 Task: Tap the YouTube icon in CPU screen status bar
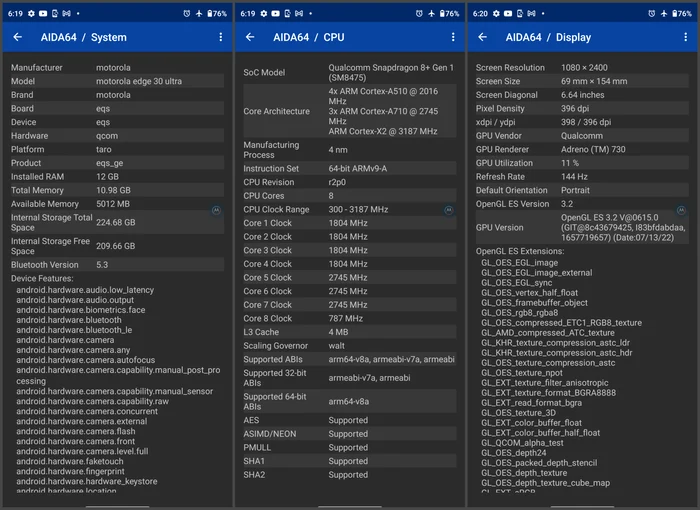(275, 13)
